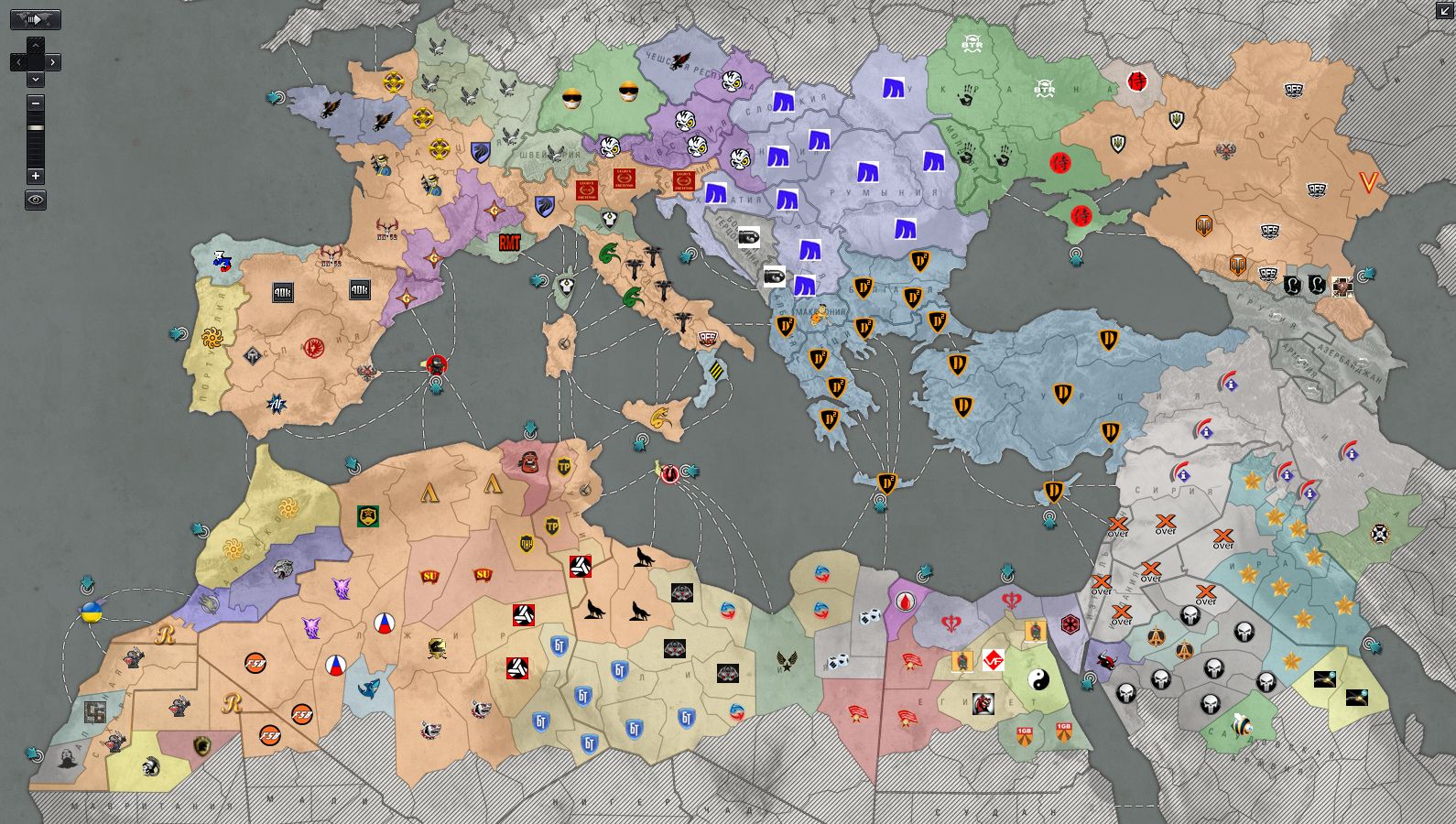Click the gray wolf emblem in Morocco
Viewport: 1456px width, 824px height.
pos(282,569)
